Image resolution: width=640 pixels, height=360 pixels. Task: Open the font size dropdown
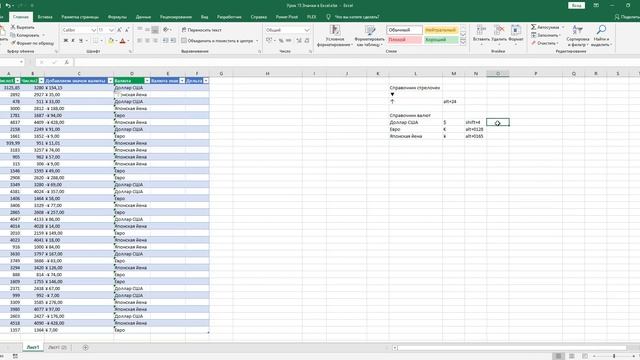(112, 30)
